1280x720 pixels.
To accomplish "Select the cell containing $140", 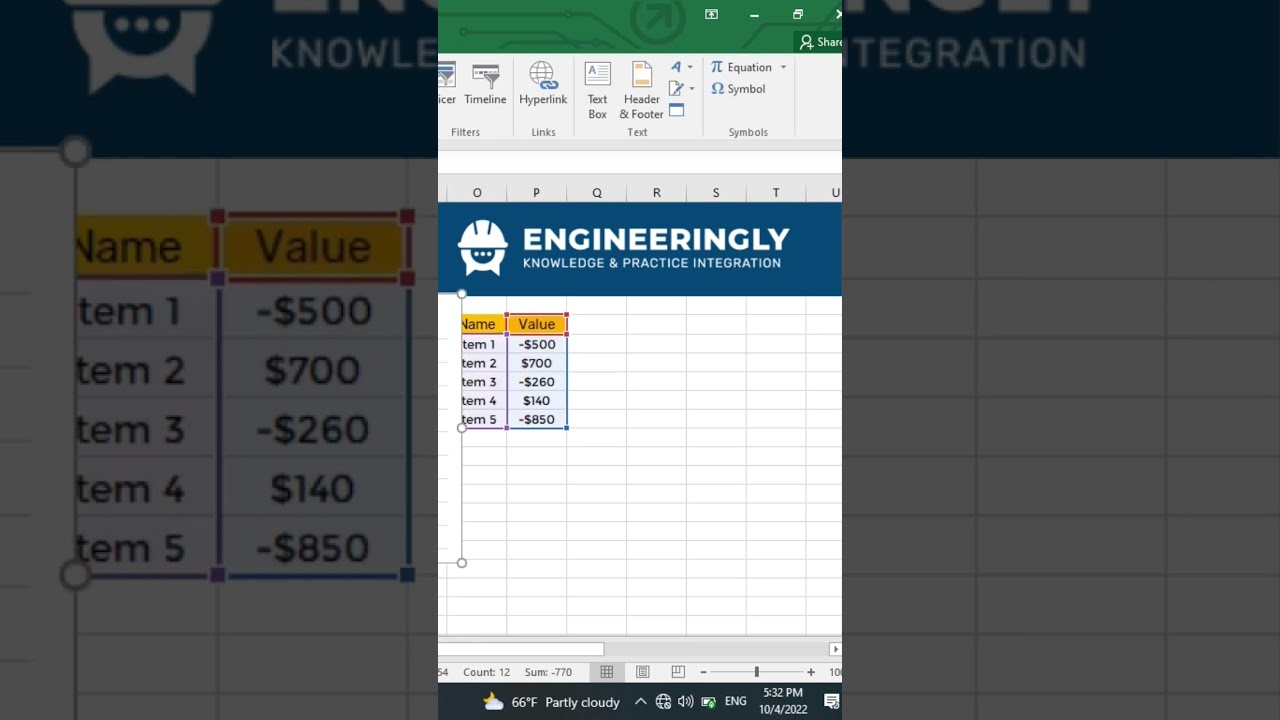I will (x=537, y=401).
